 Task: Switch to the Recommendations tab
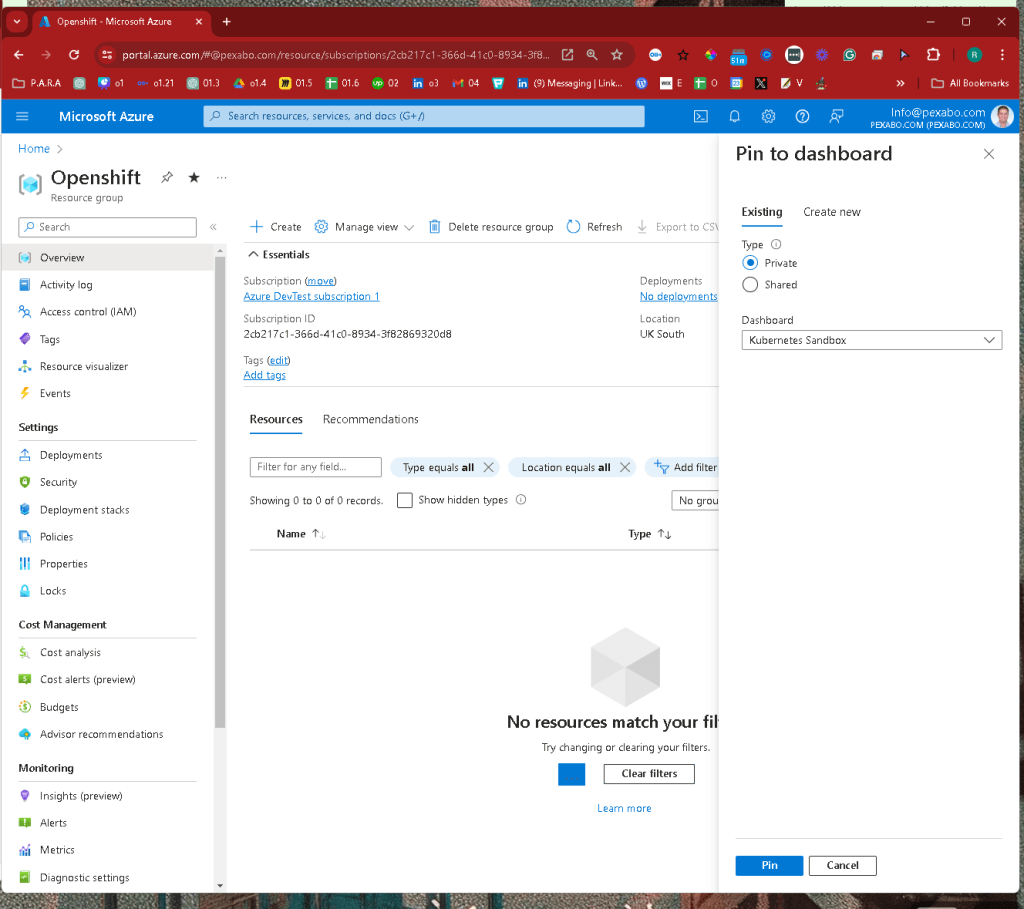pyautogui.click(x=370, y=419)
